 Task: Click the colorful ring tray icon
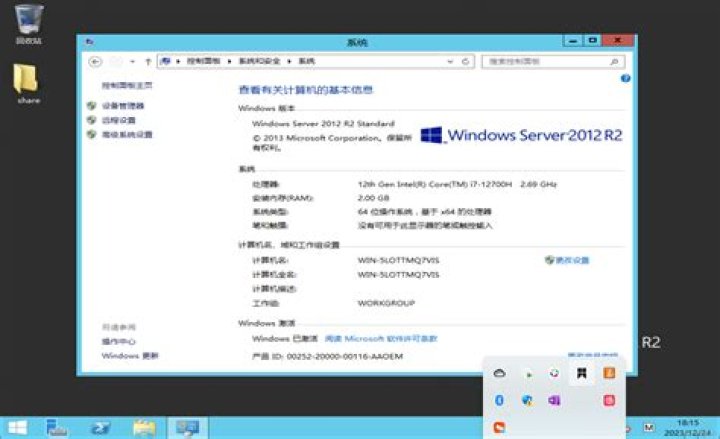point(554,373)
